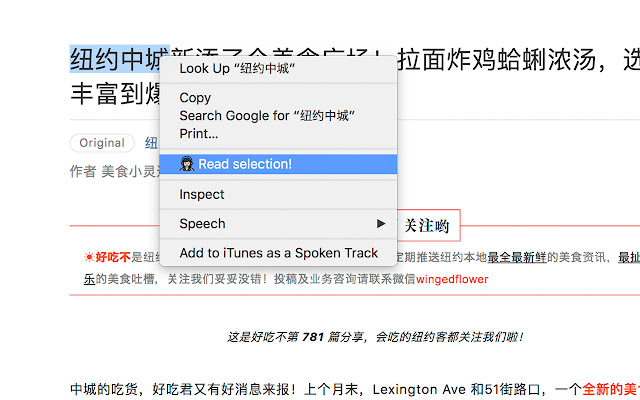Click the underlined 最全最新鲜 text
Image resolution: width=640 pixels, height=400 pixels.
tap(517, 257)
